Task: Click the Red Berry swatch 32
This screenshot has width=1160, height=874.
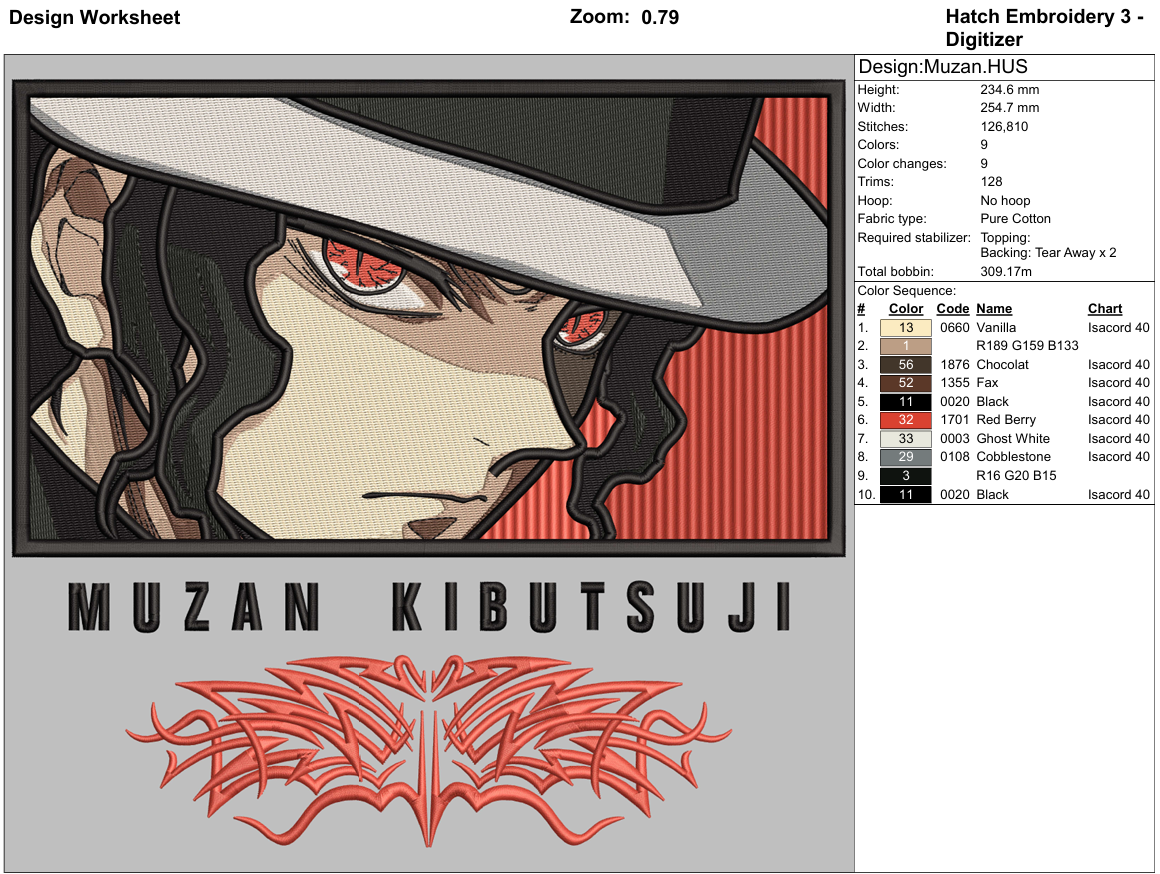Action: 906,420
